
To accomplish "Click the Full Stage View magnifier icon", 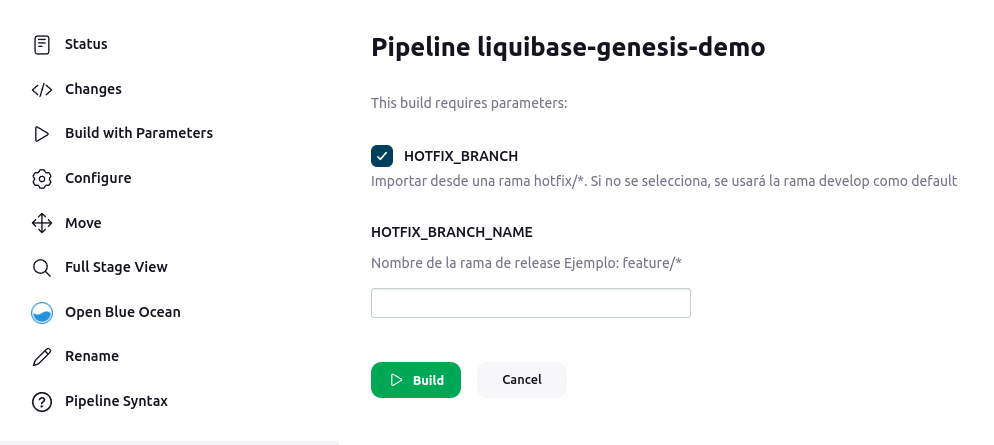I will click(x=42, y=268).
